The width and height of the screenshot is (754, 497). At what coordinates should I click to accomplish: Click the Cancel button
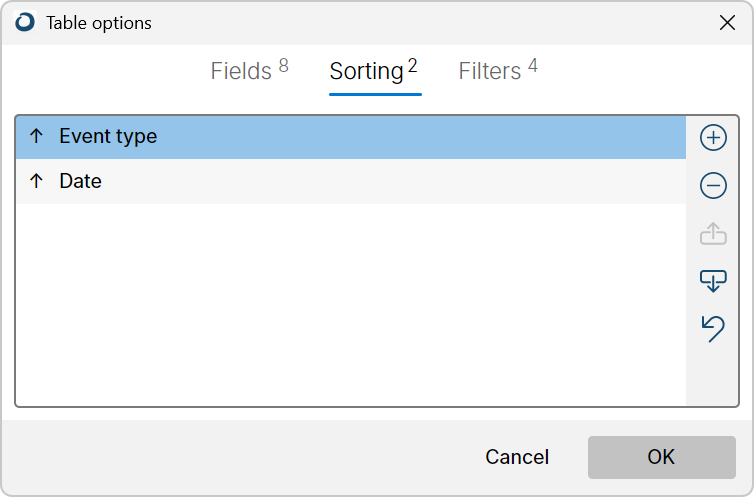point(517,457)
